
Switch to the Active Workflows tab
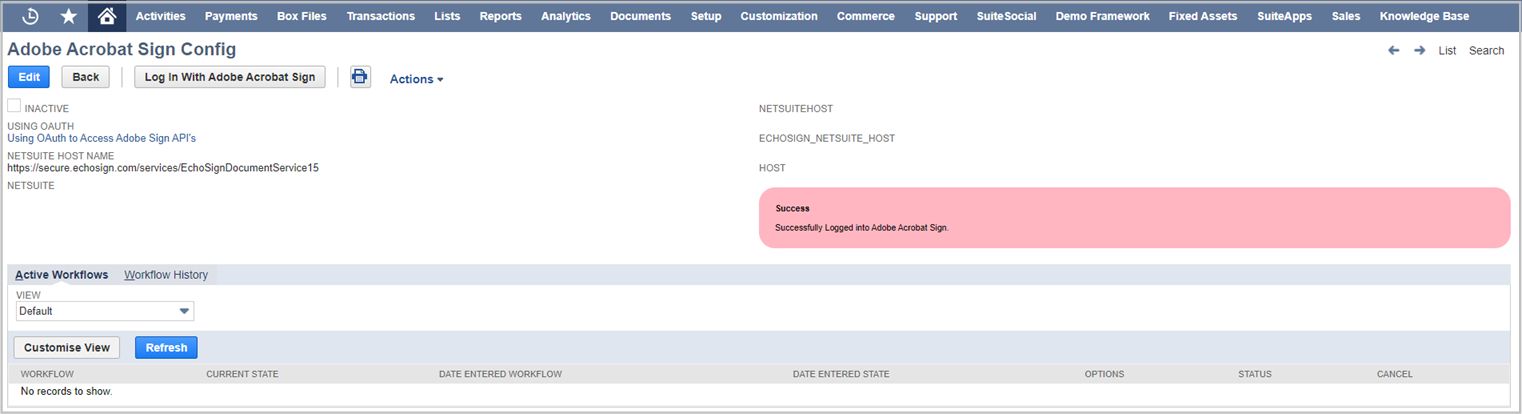click(x=62, y=275)
